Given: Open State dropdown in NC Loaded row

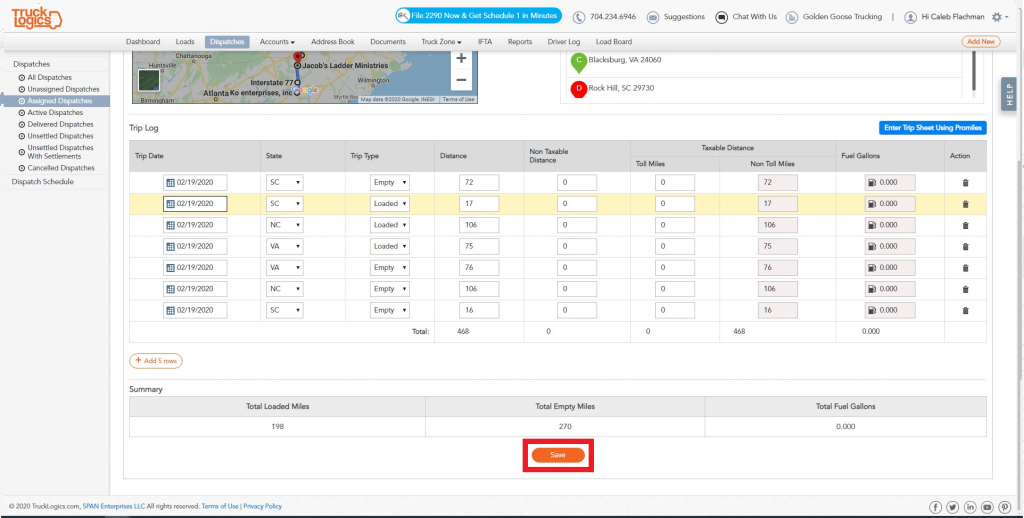Looking at the screenshot, I should 284,225.
